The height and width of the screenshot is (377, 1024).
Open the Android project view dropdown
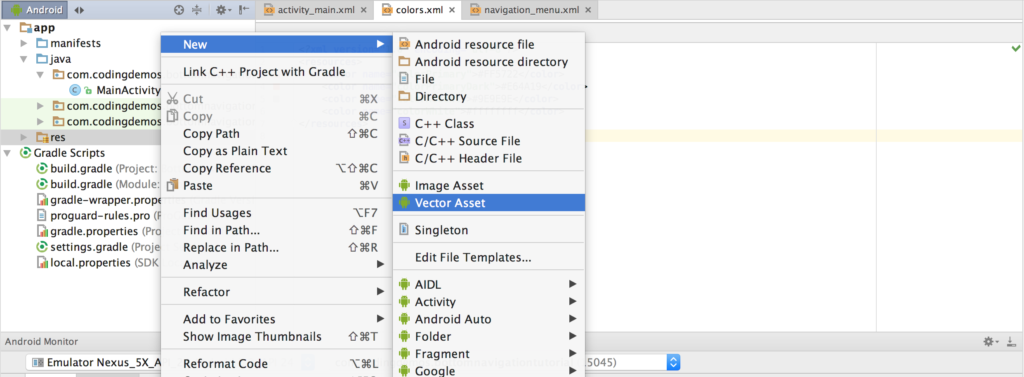[34, 10]
